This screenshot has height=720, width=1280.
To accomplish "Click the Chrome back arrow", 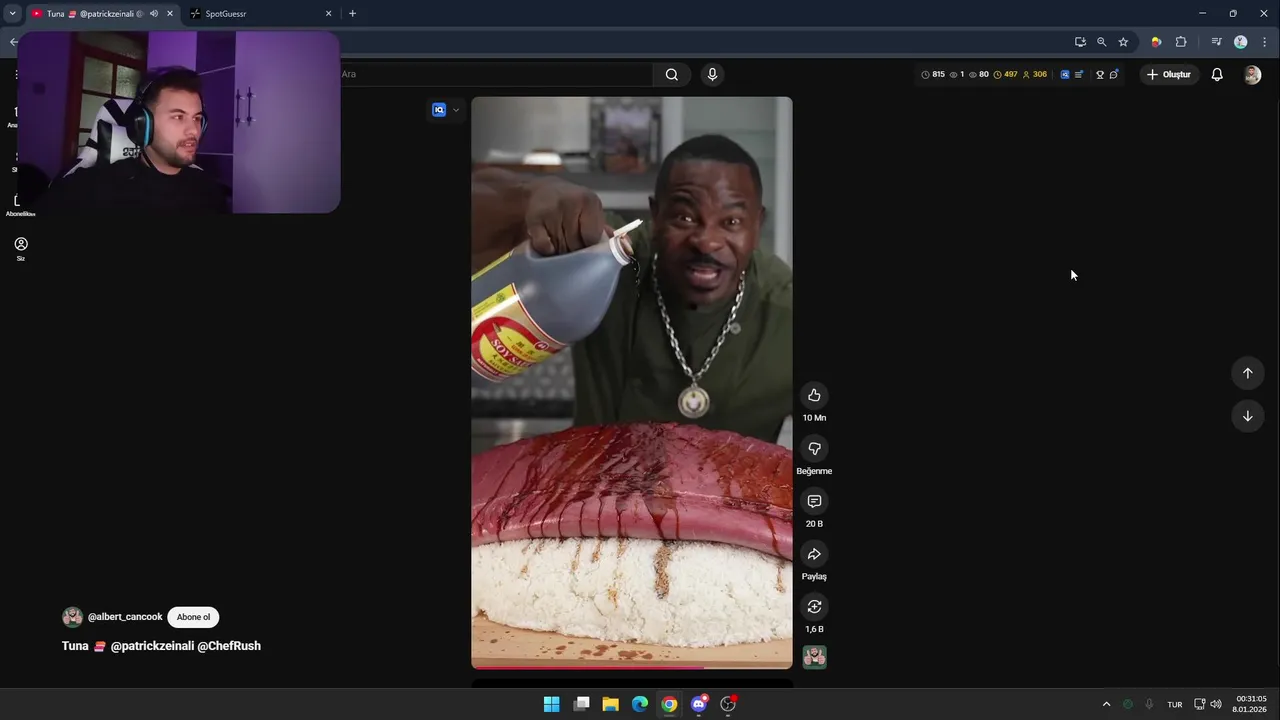I will click(x=12, y=42).
